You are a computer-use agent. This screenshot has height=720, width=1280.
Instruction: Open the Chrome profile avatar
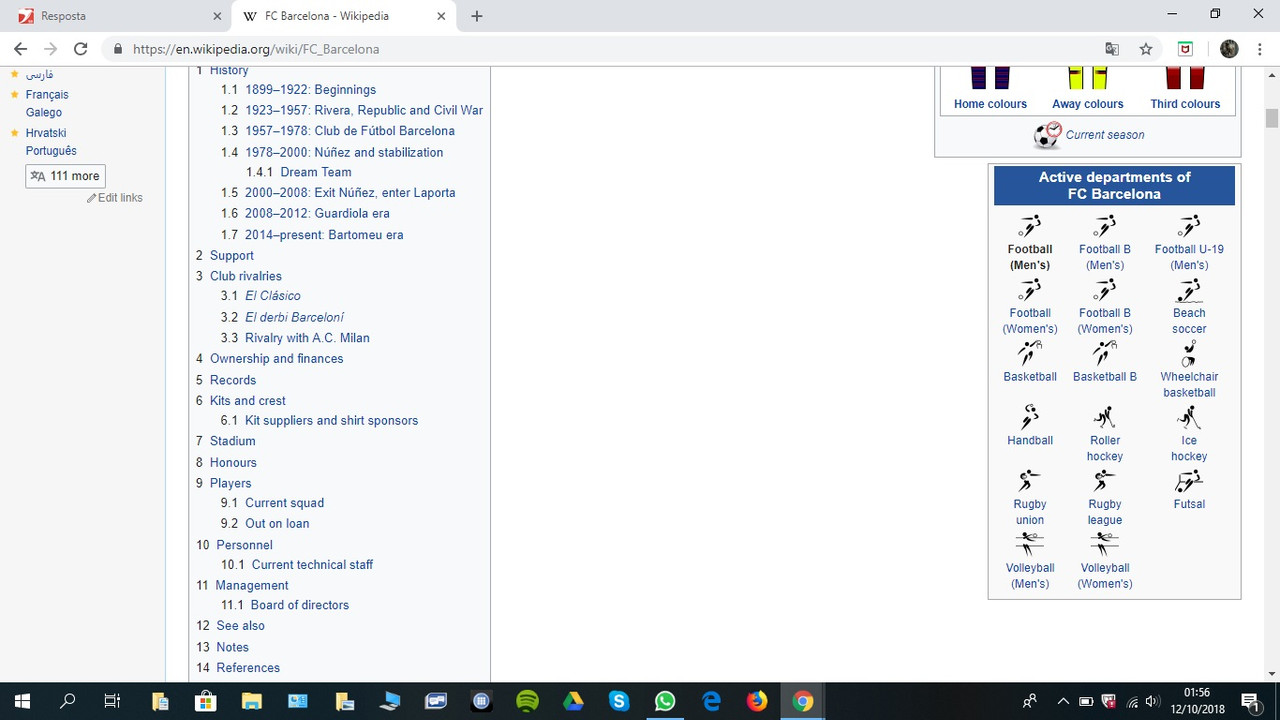pyautogui.click(x=1230, y=49)
